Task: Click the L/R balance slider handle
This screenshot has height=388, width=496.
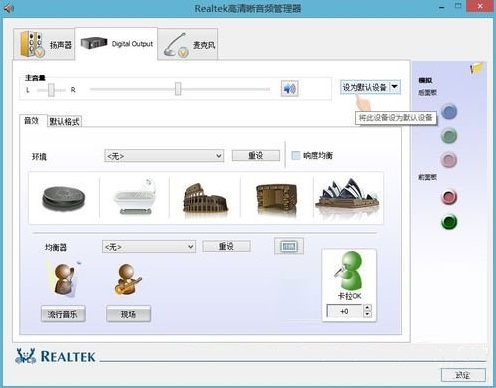Action: (x=51, y=90)
